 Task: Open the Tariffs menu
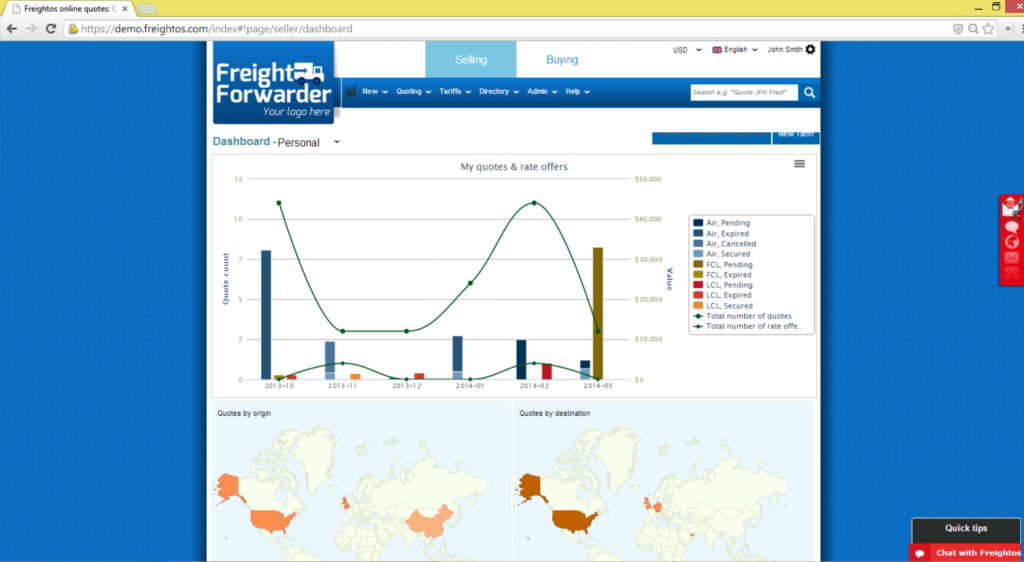454,91
